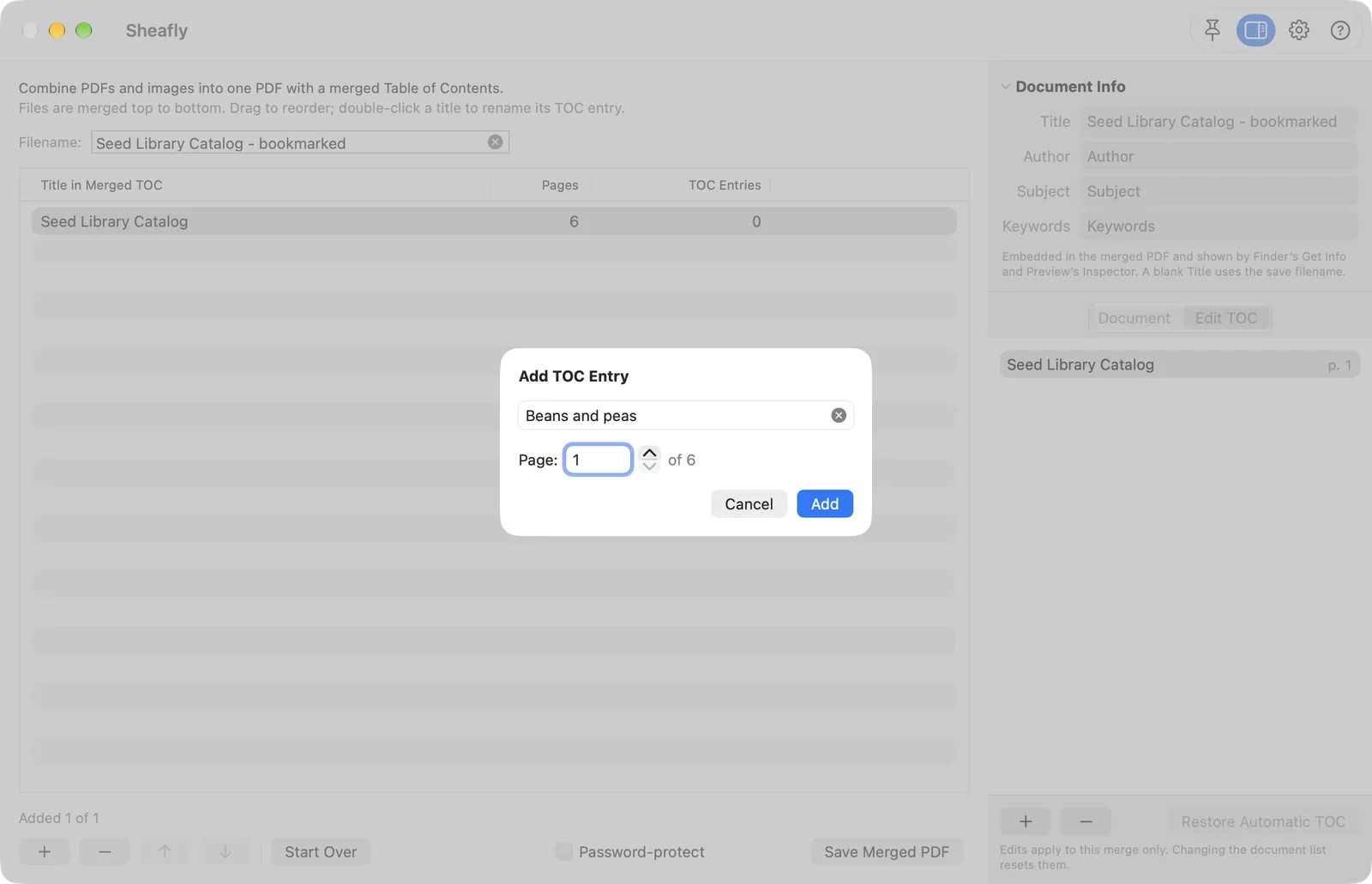This screenshot has height=884, width=1372.
Task: Focus the Page number field
Action: tap(598, 460)
